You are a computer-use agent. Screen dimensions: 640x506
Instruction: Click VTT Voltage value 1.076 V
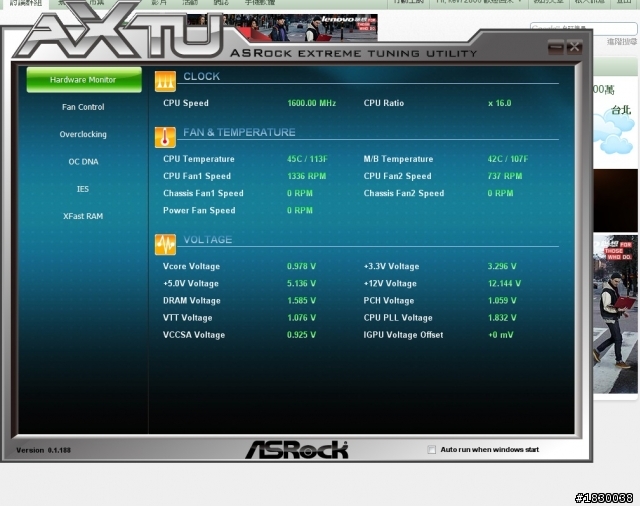coord(301,318)
